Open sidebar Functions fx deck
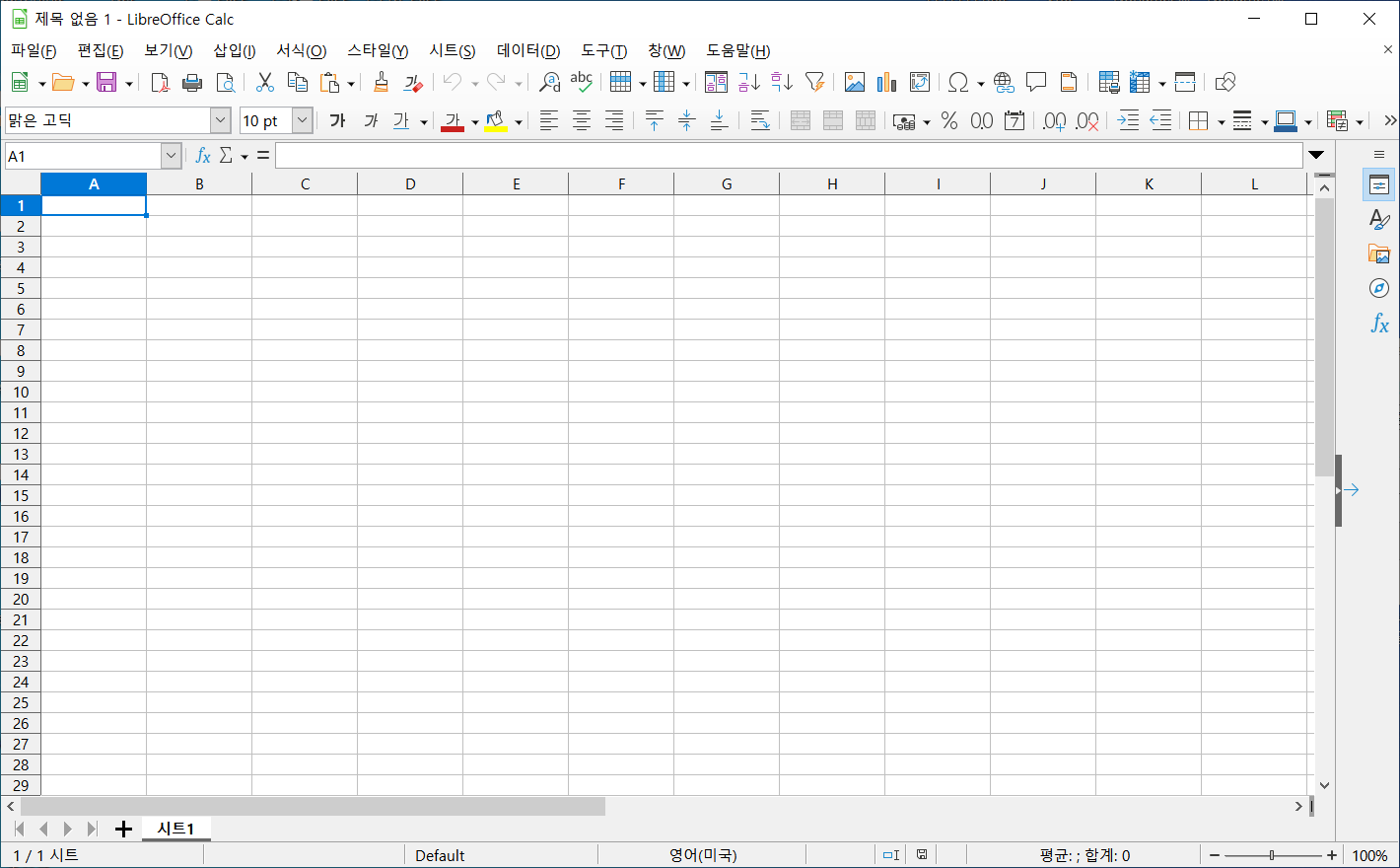 coord(1379,324)
